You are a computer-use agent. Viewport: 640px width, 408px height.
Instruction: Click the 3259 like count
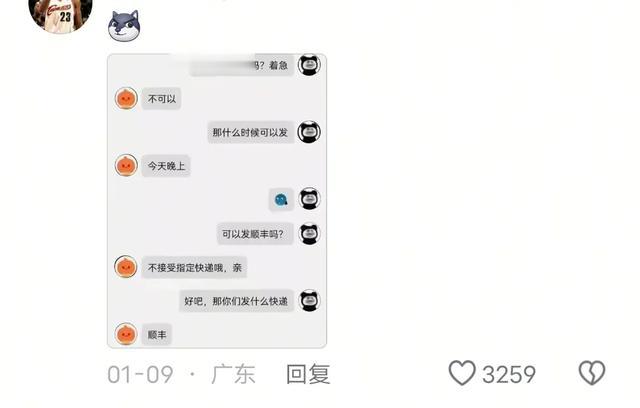click(509, 374)
